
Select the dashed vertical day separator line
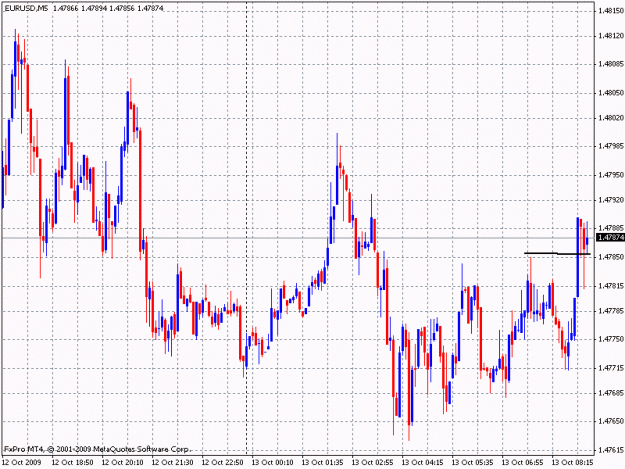pos(246,227)
